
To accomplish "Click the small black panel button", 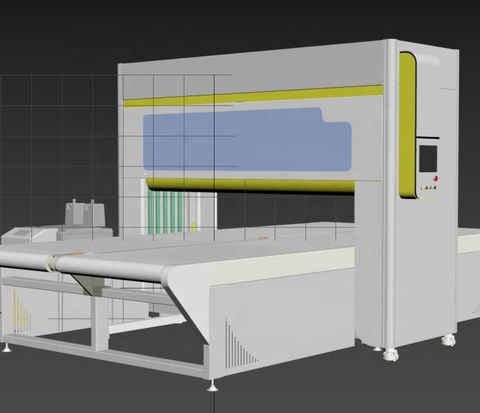I will point(435,187).
